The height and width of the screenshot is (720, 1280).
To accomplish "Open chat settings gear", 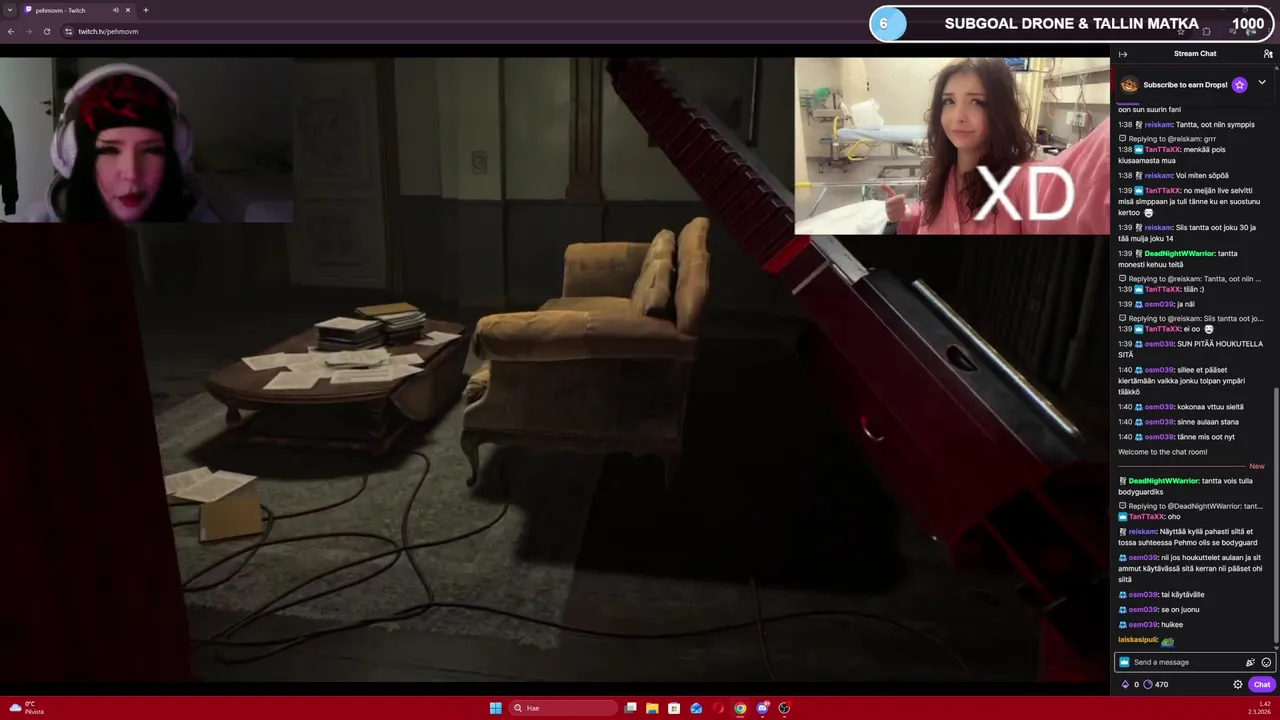I will click(1238, 685).
